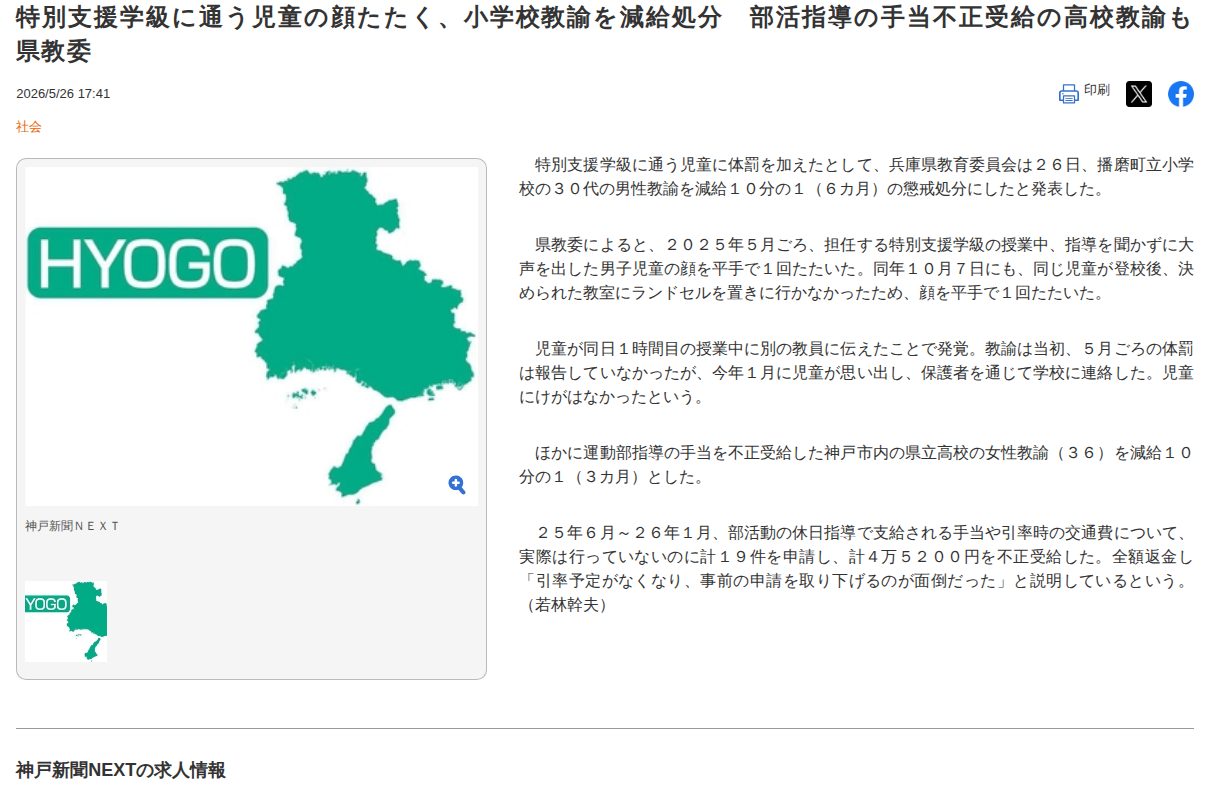
Task: Click the paragraph starting ２５年６月～２６年１月
Action: [856, 569]
